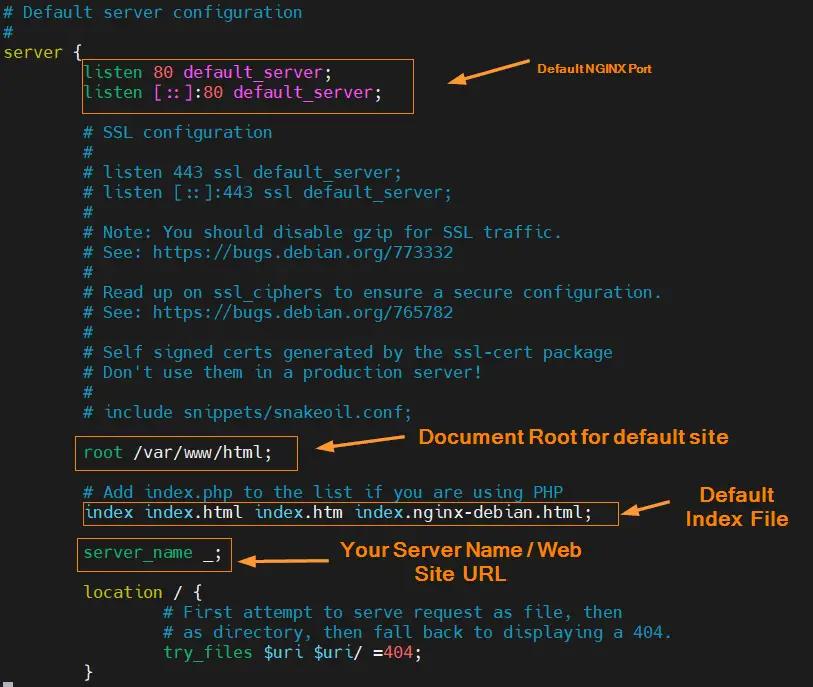This screenshot has height=687, width=813.
Task: Click the 'Don't use them in a production server!' line
Action: pos(282,372)
